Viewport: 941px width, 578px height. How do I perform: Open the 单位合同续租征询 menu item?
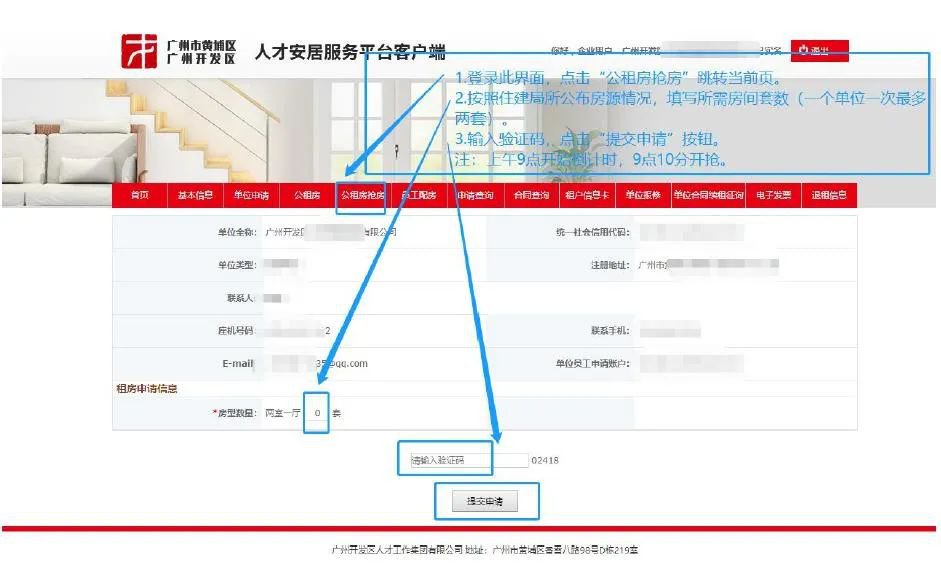pyautogui.click(x=708, y=195)
